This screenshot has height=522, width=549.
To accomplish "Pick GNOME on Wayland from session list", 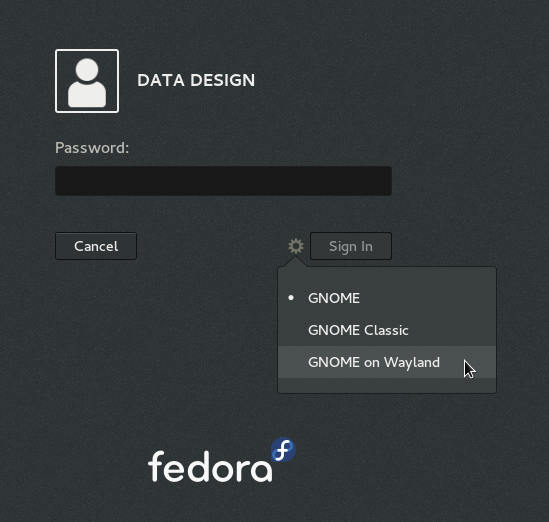I will point(387,362).
